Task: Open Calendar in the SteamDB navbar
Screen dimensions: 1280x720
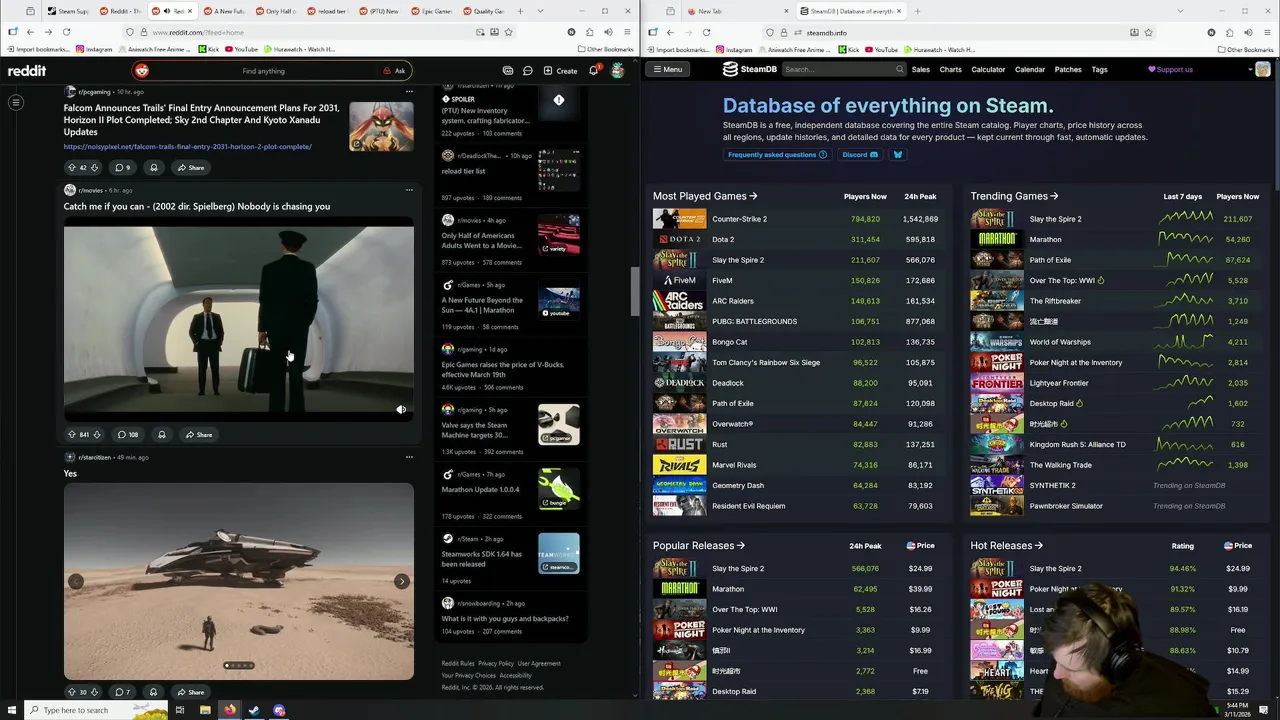Action: [1029, 69]
